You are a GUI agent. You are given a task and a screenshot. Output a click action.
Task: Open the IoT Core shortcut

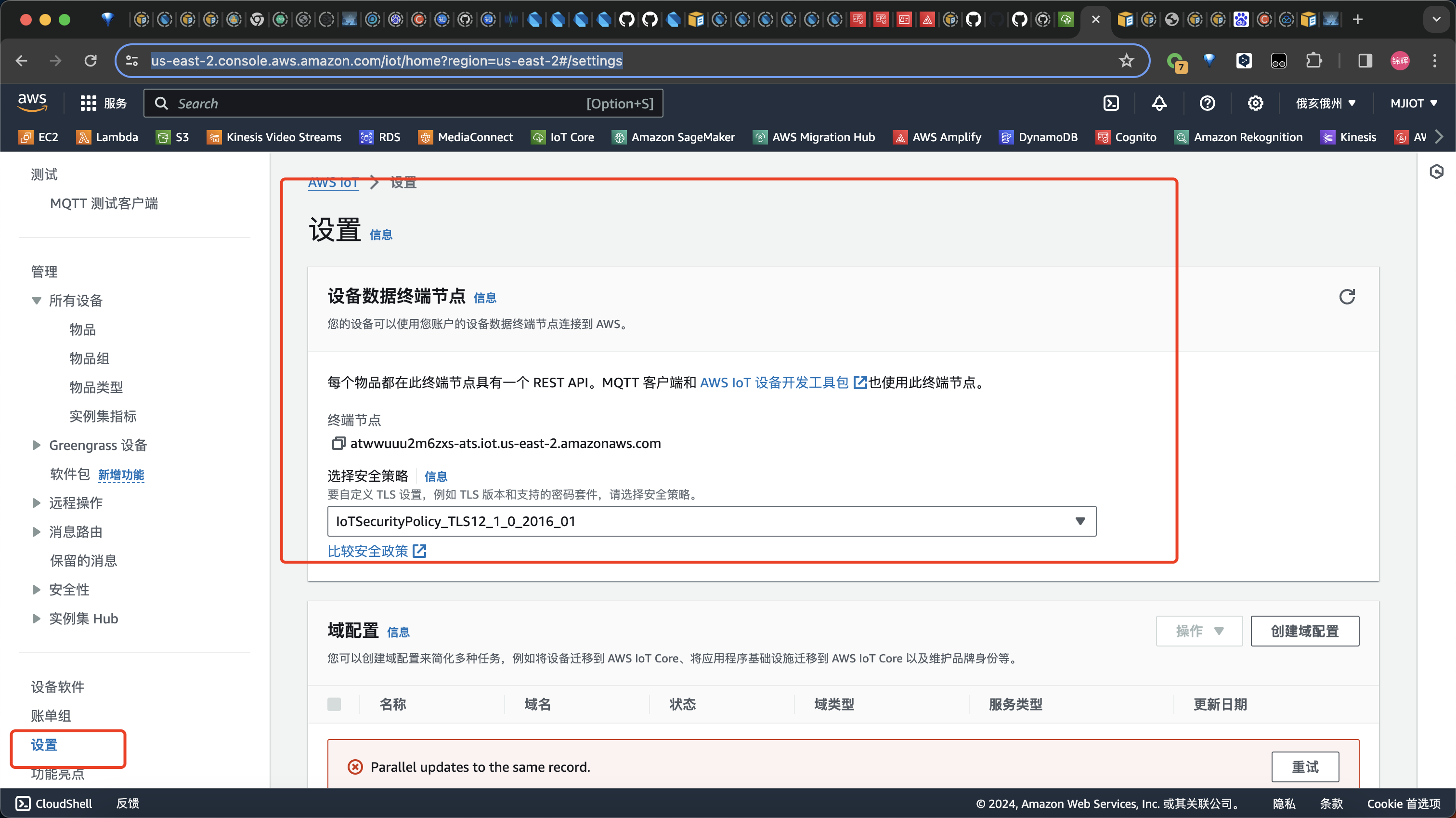(562, 137)
